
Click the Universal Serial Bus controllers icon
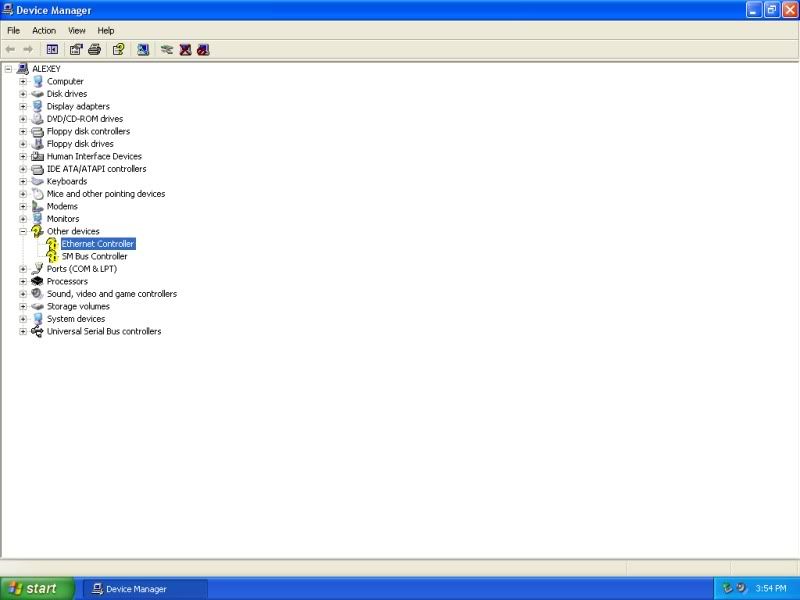(x=37, y=331)
